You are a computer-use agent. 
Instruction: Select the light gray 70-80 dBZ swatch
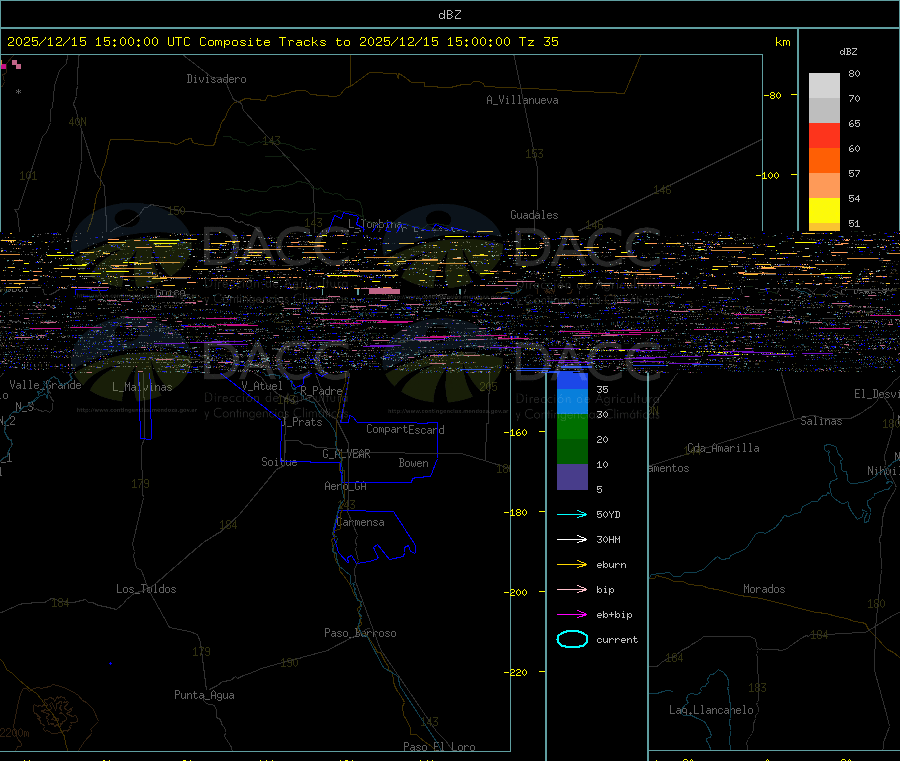click(x=824, y=85)
